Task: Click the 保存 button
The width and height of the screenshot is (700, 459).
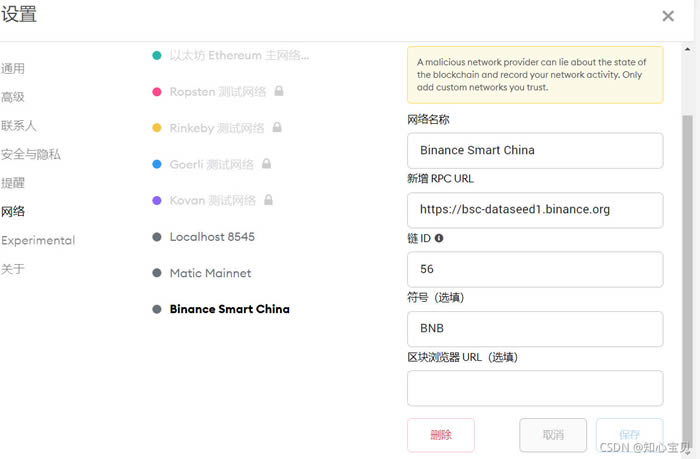Action: tap(629, 434)
